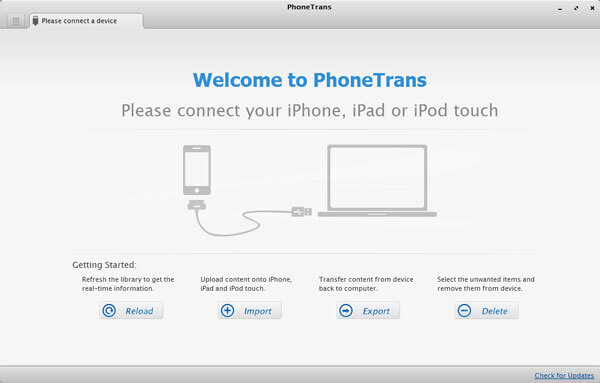This screenshot has width=600, height=383.
Task: Open the Check for Updates link
Action: 564,375
